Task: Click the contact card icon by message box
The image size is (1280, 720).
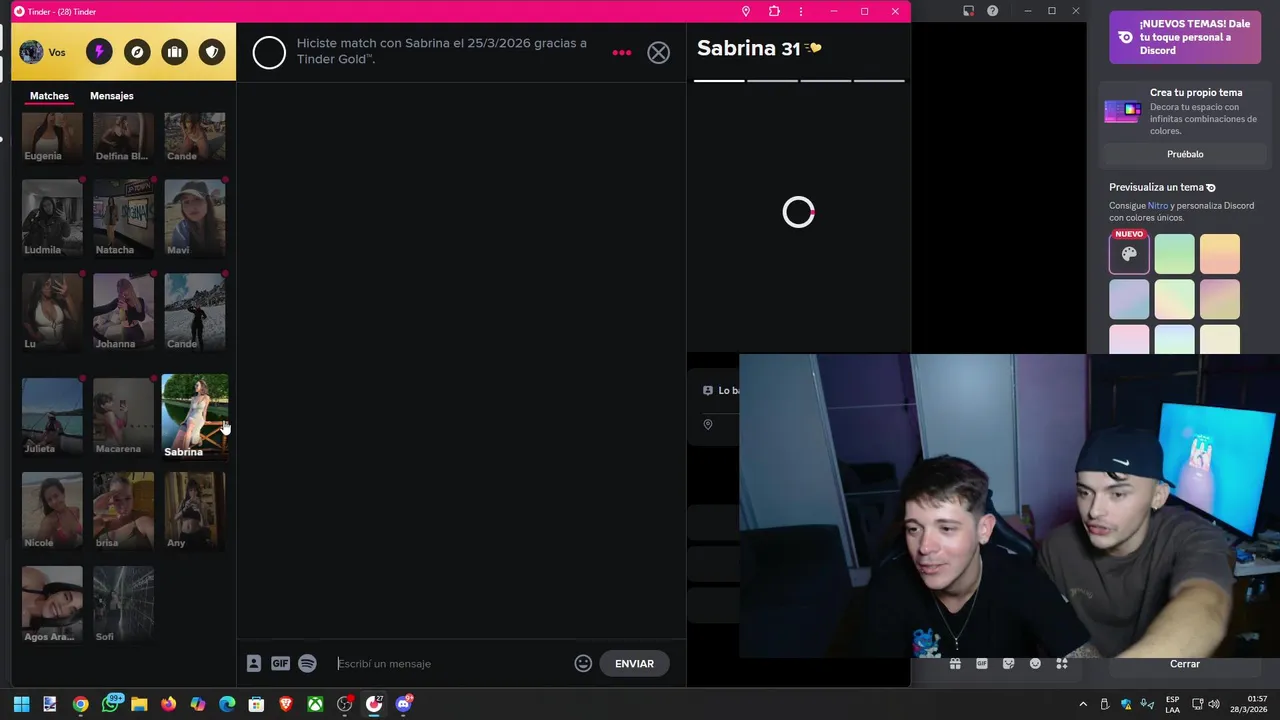Action: click(254, 663)
